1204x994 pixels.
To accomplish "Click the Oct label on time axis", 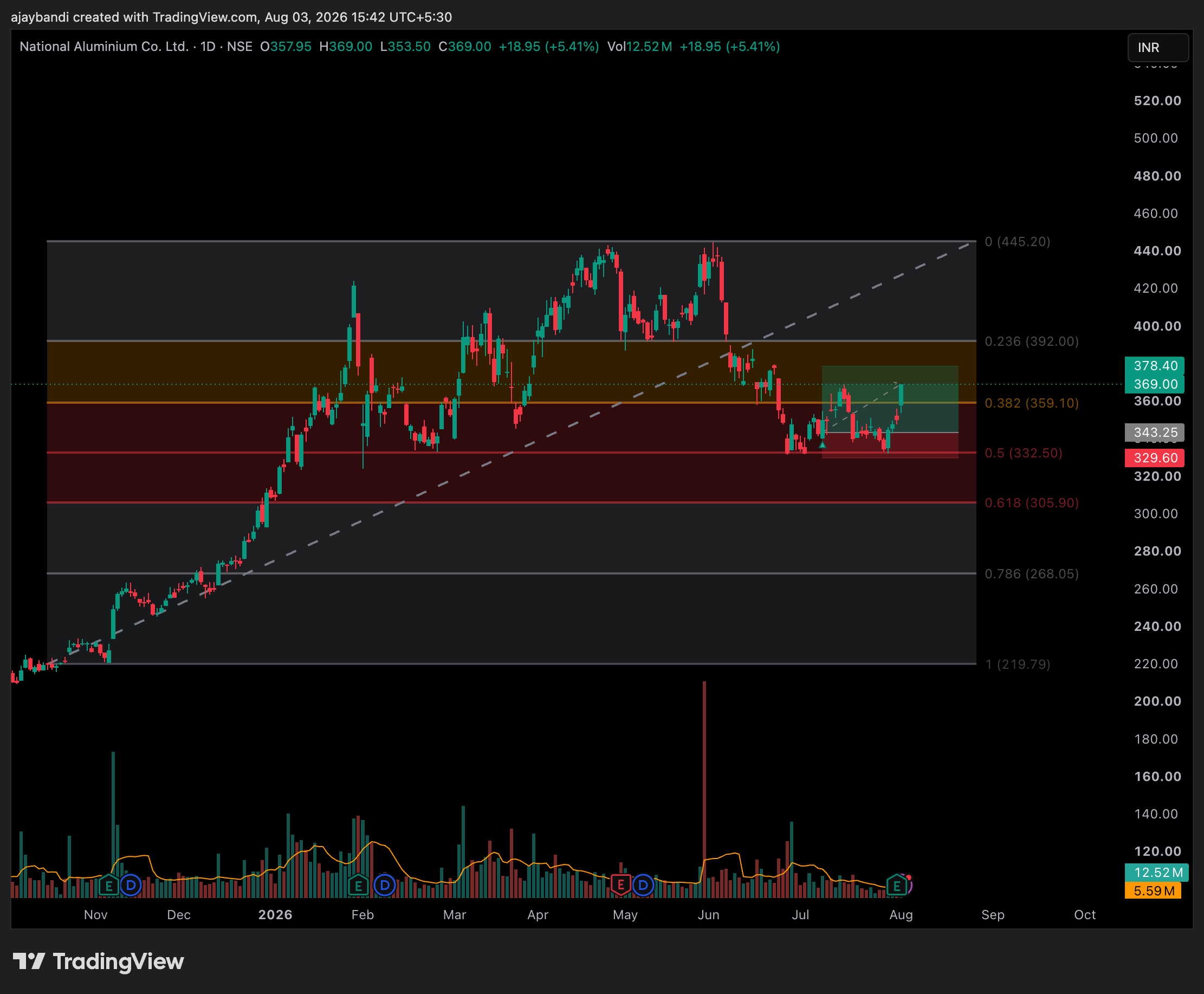I will [x=1085, y=914].
